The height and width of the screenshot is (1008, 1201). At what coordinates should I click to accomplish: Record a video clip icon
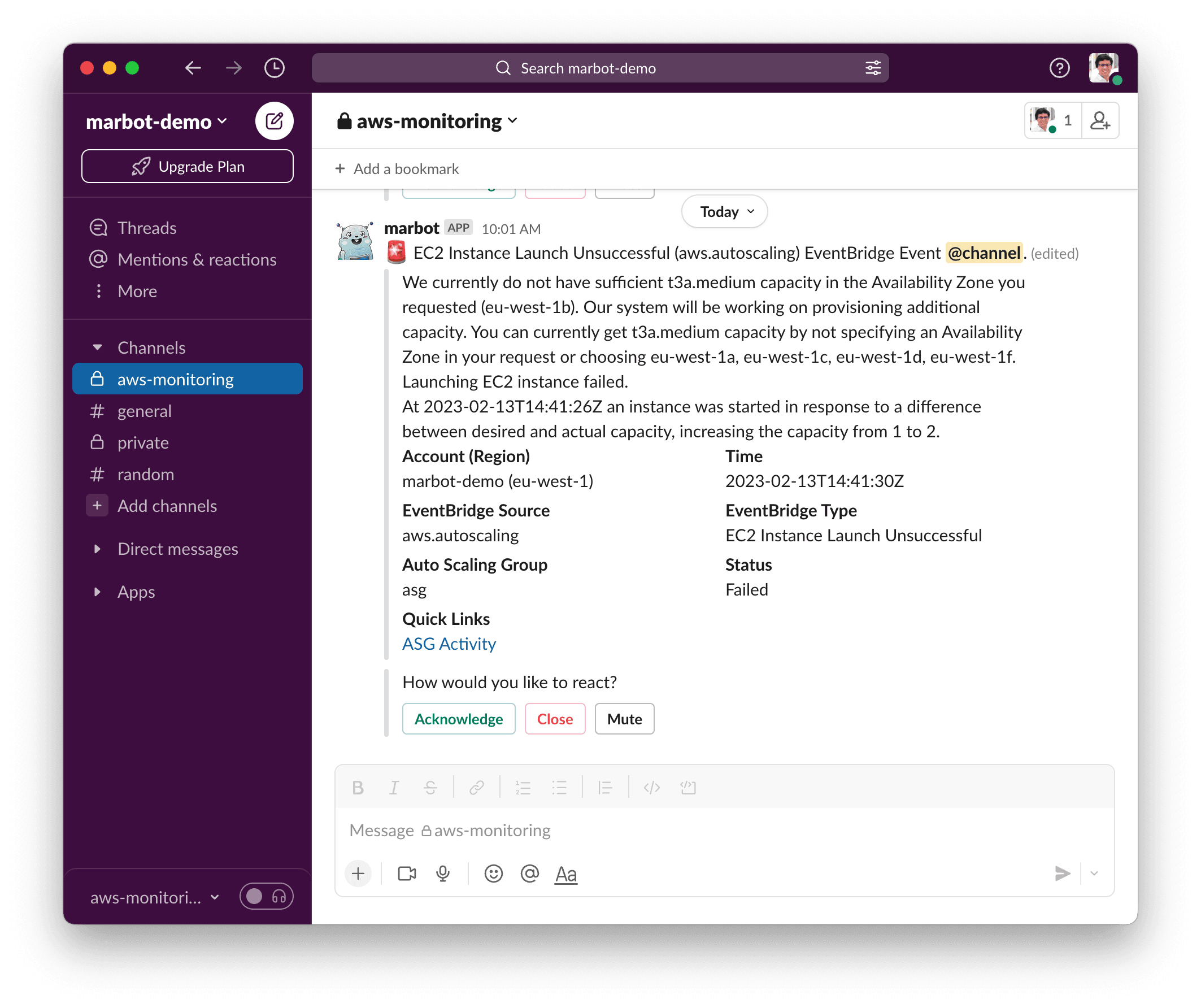point(407,874)
